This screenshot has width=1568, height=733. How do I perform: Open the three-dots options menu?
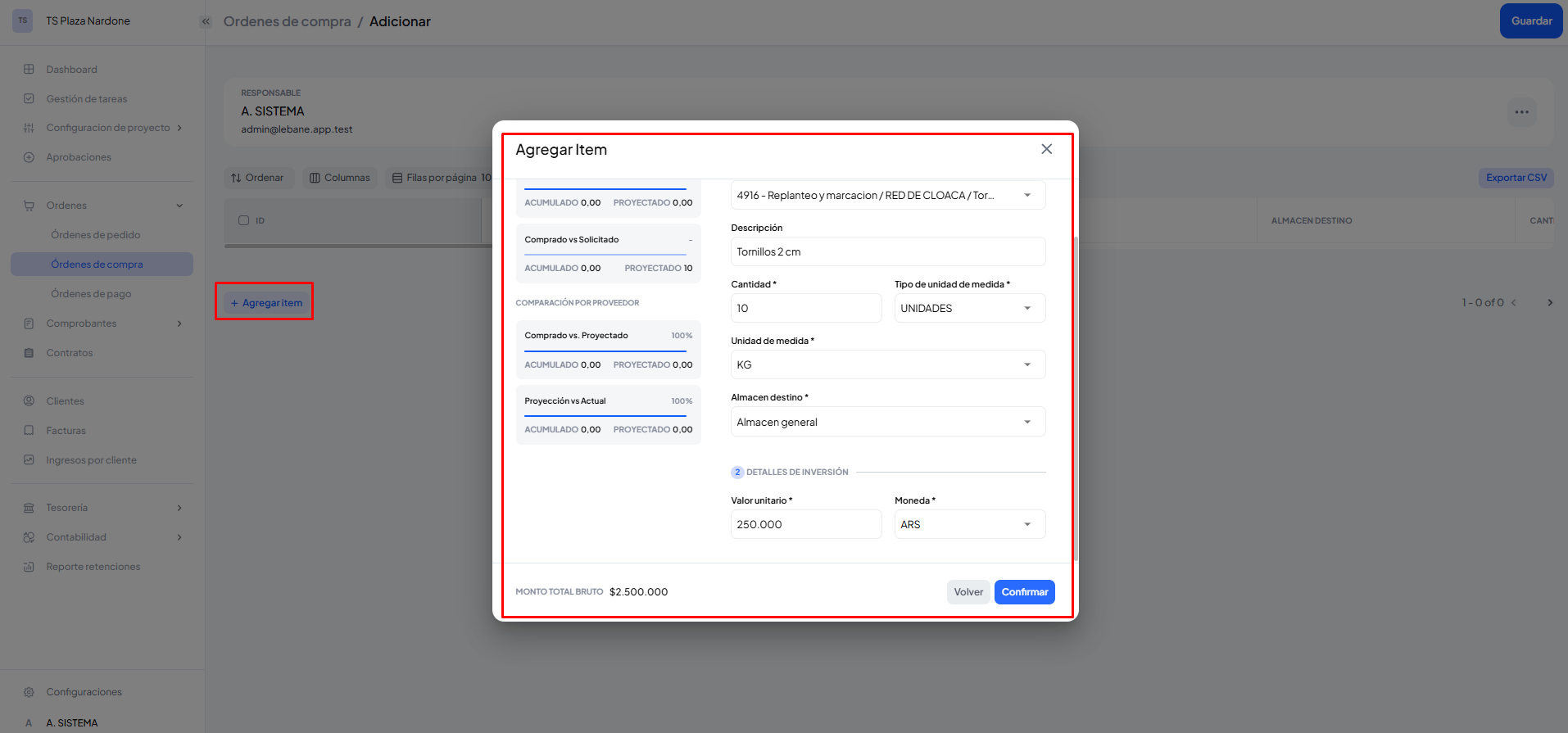pyautogui.click(x=1521, y=112)
